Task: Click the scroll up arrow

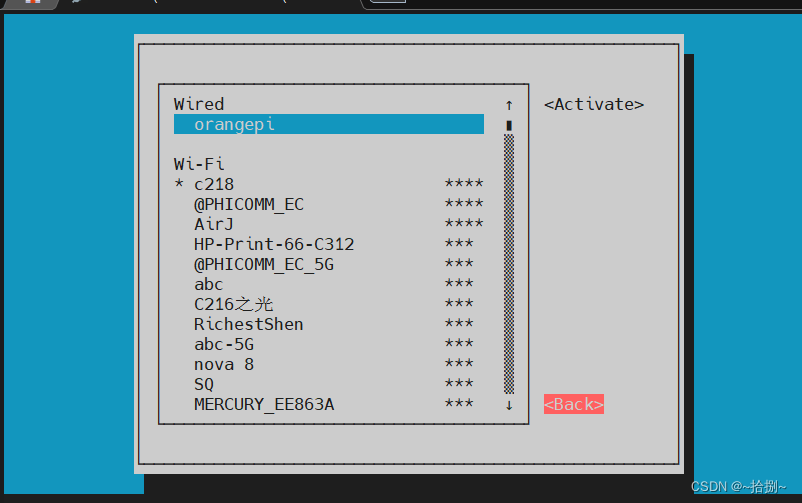Action: pos(509,105)
